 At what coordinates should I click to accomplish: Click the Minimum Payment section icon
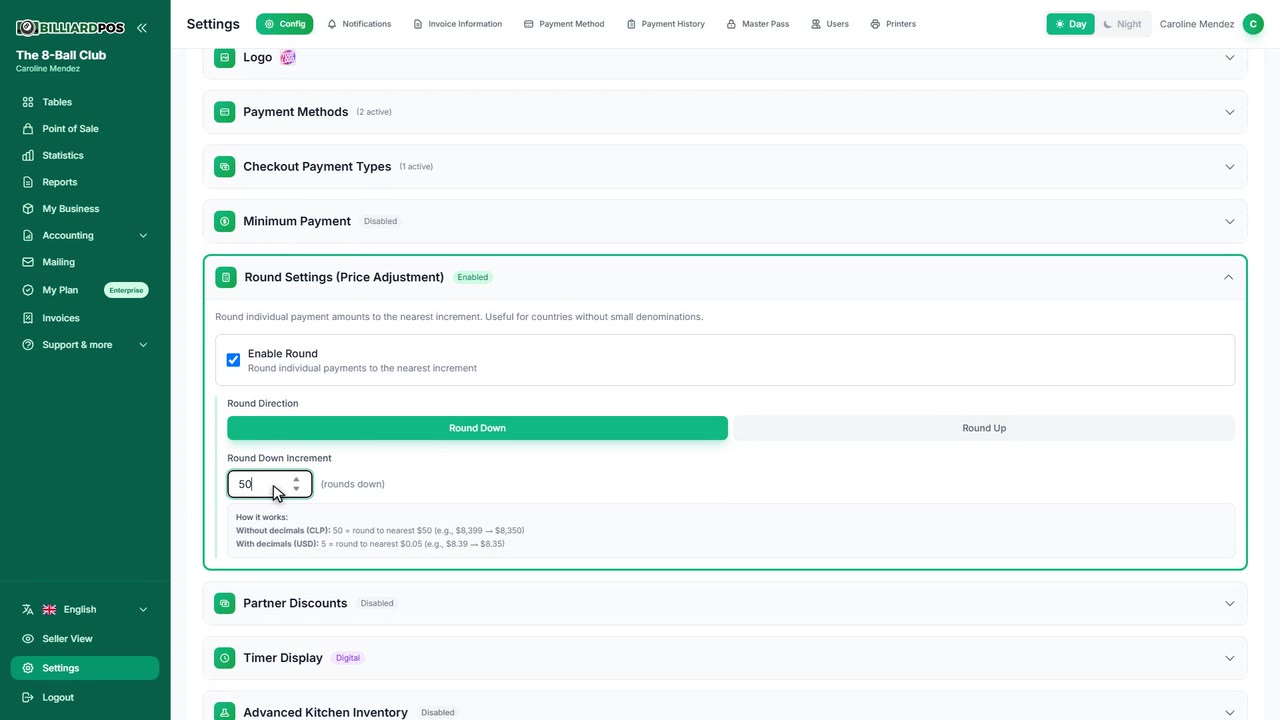click(225, 221)
